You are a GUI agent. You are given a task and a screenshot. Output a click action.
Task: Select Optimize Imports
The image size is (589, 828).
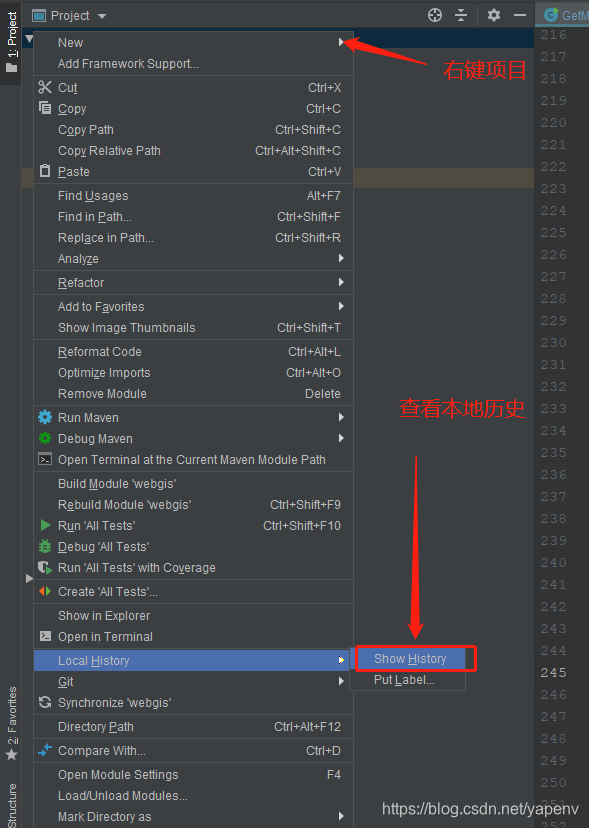point(193,372)
